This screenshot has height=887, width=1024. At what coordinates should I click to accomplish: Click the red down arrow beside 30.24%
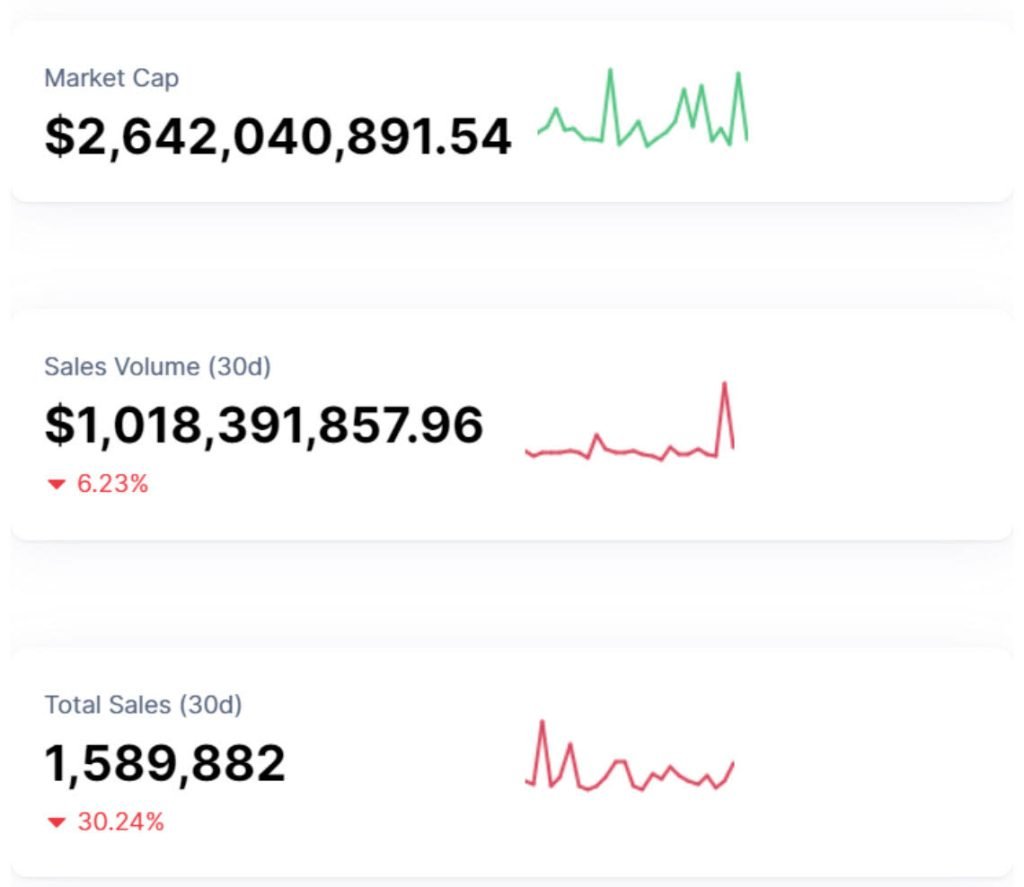[56, 823]
